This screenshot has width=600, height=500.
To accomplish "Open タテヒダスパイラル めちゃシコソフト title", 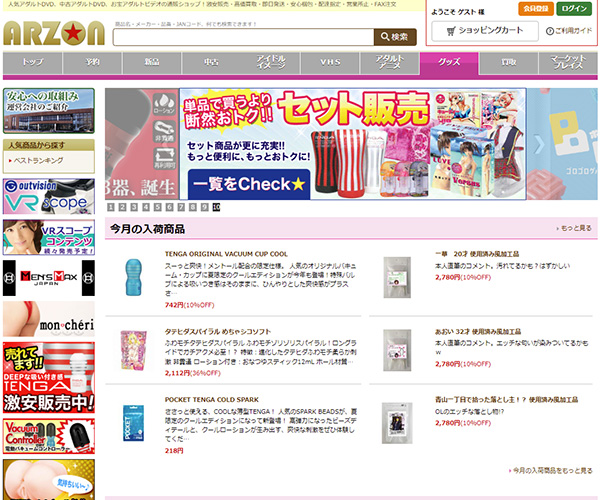I will (x=218, y=332).
